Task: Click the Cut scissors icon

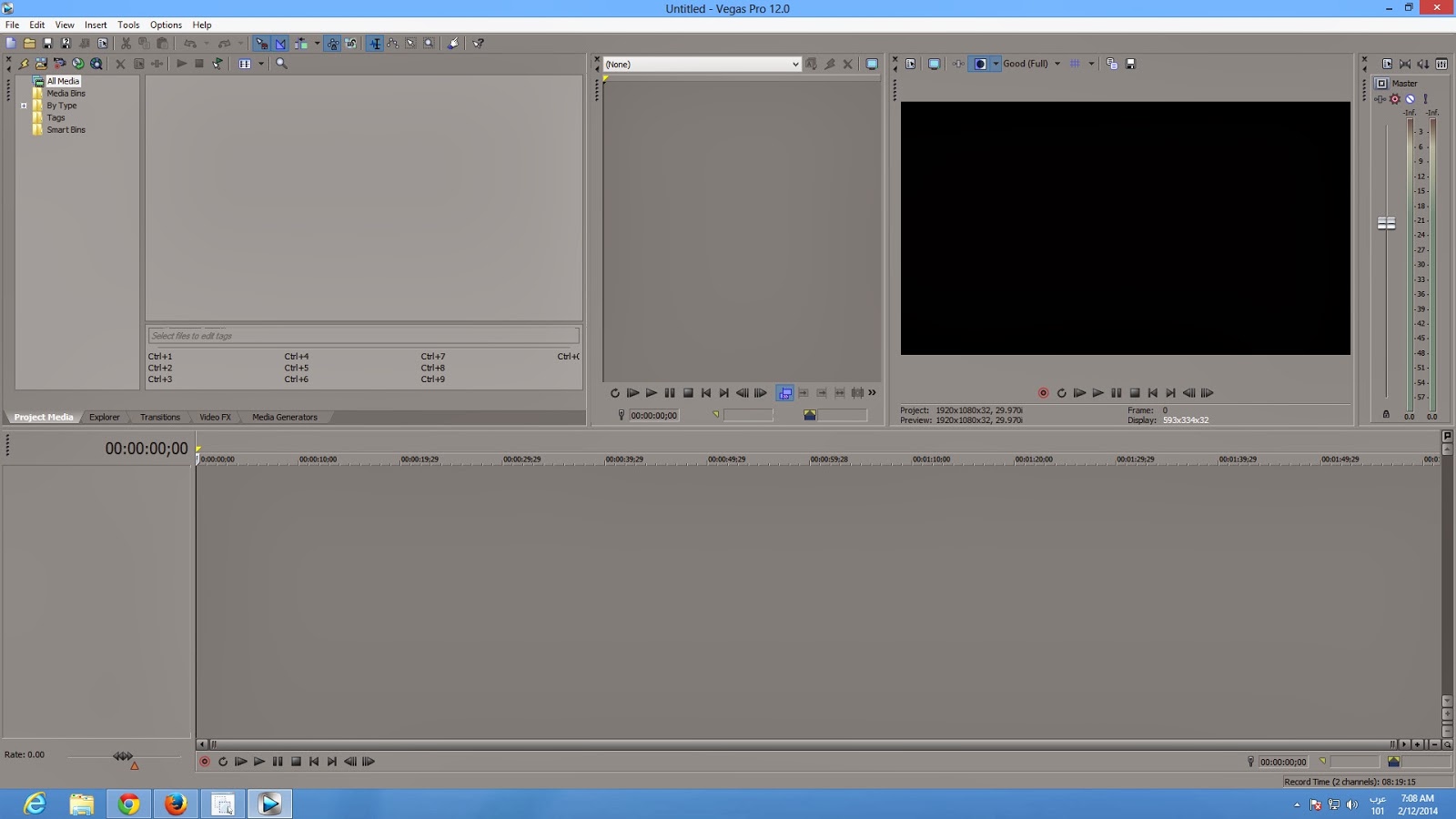Action: pos(126,43)
